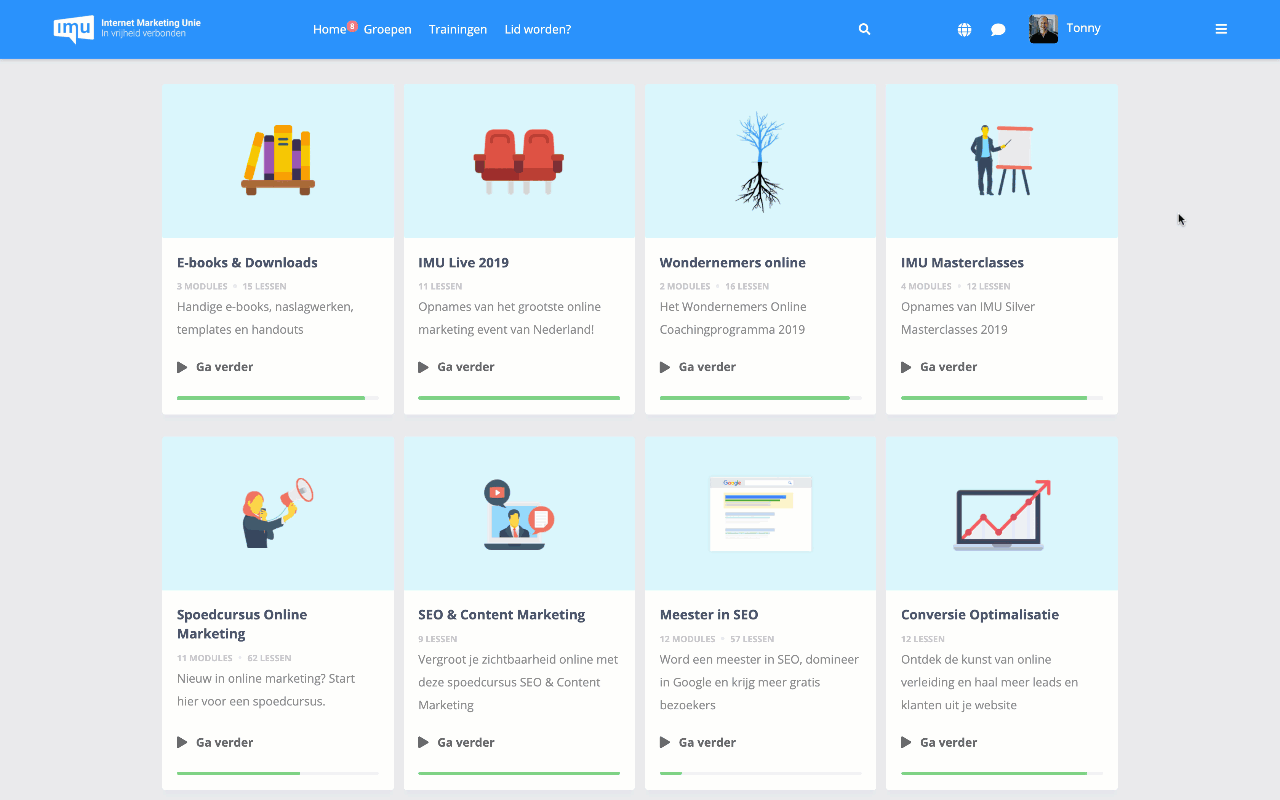This screenshot has height=800, width=1280.
Task: Click the progress bar of Meester in SEO
Action: click(760, 773)
